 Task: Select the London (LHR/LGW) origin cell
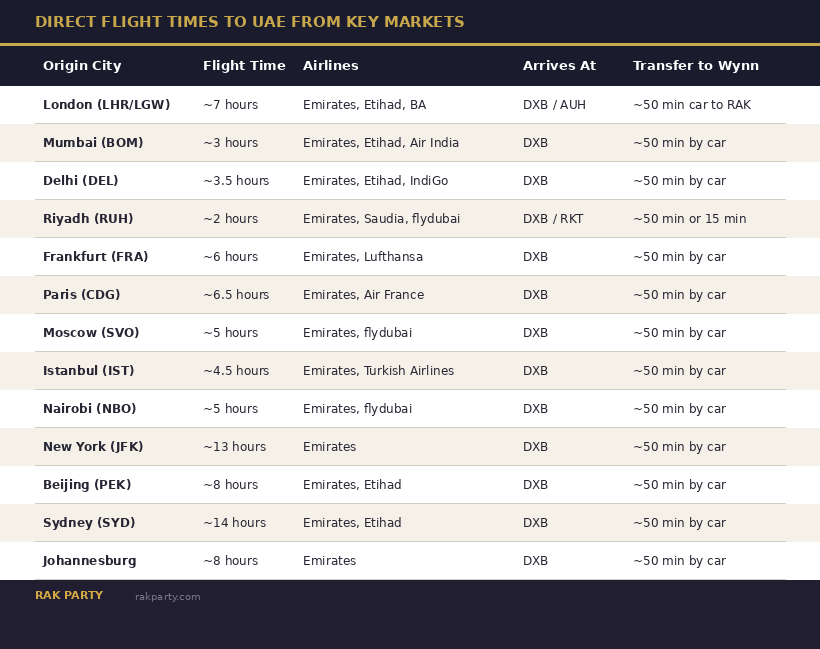106,105
